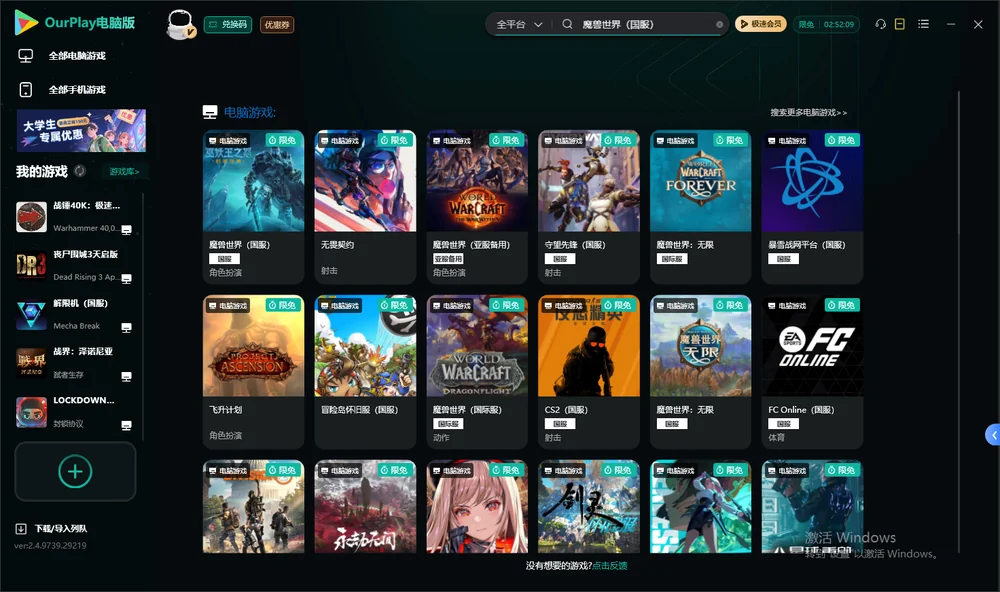The width and height of the screenshot is (1000, 592).
Task: Click the OurPlay logo icon
Action: [x=26, y=22]
